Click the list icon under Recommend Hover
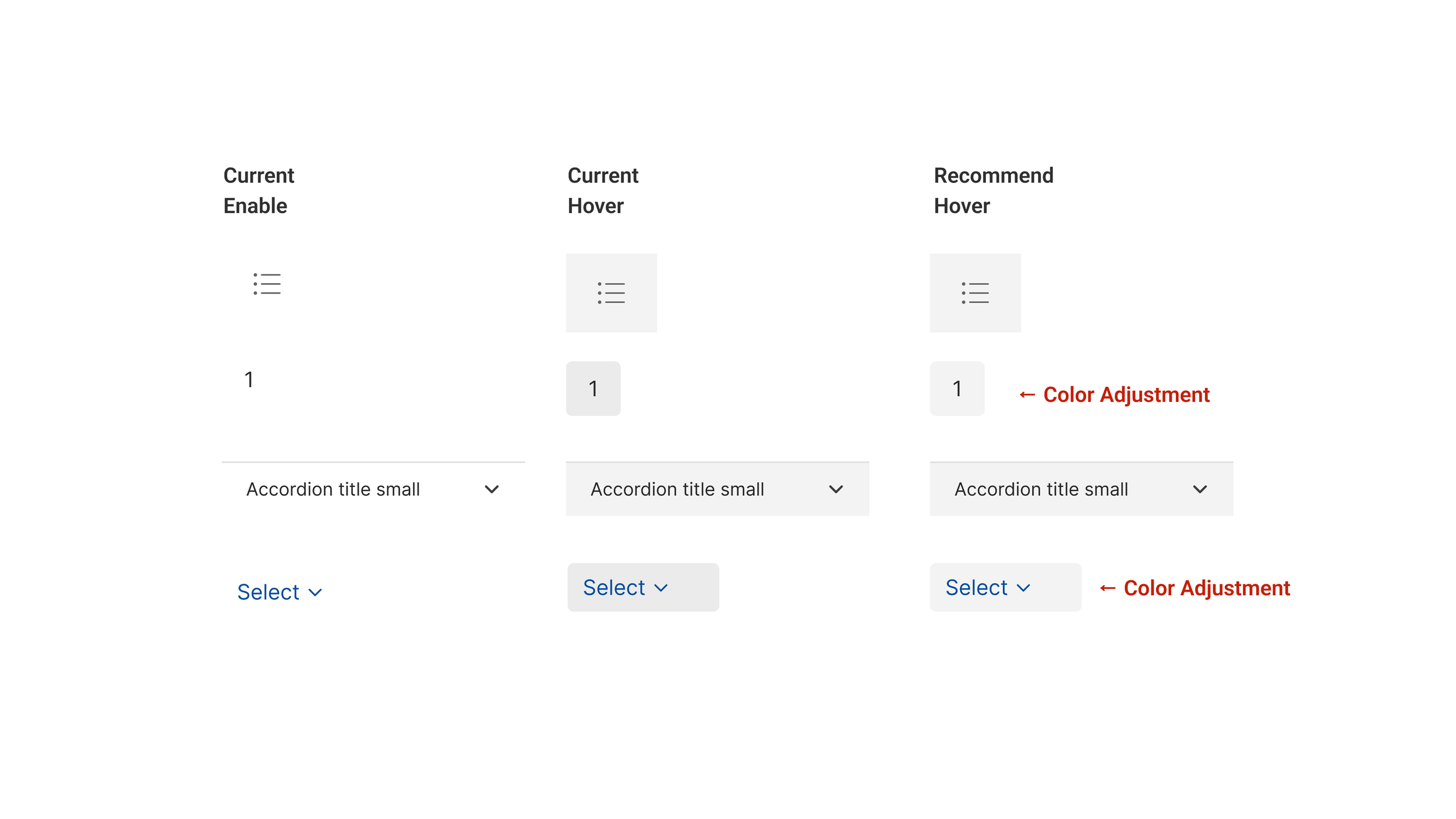This screenshot has height=819, width=1456. point(975,293)
